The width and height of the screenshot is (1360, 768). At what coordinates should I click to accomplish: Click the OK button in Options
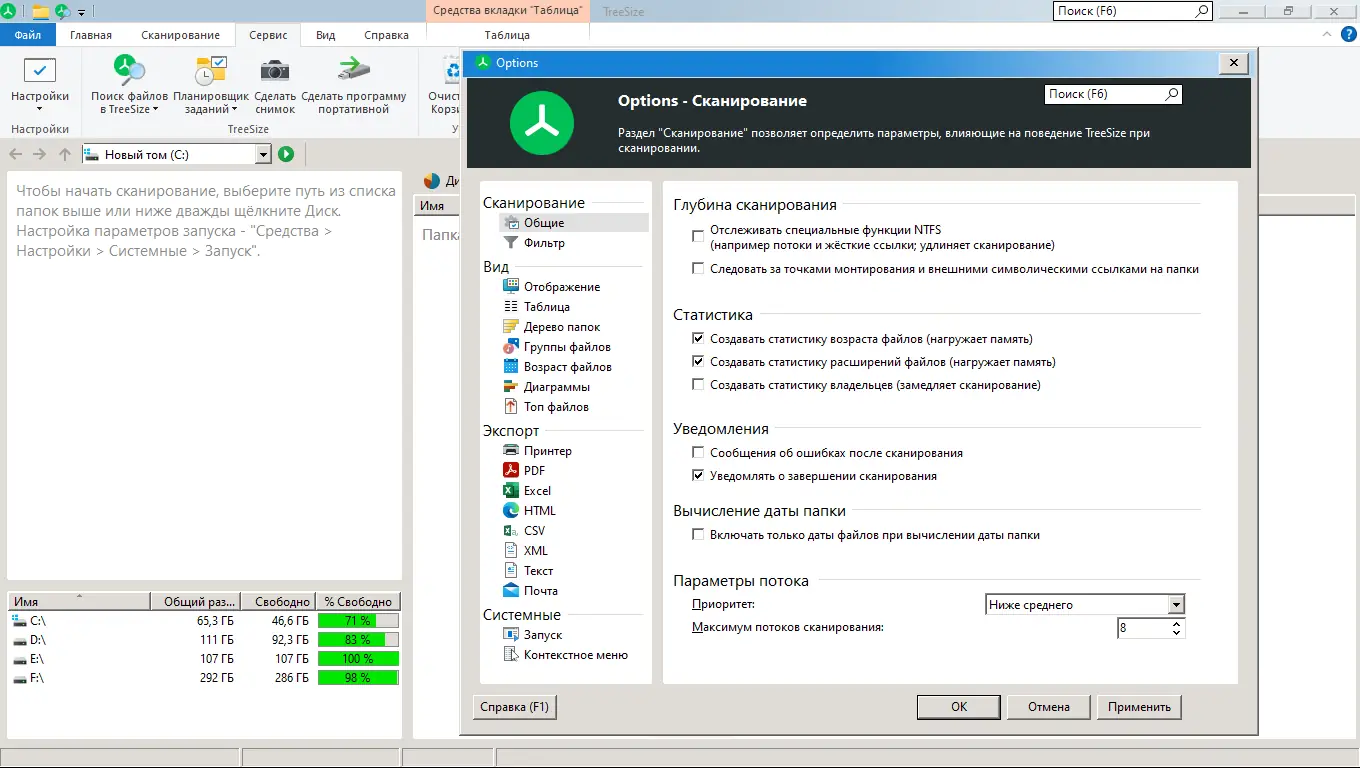click(959, 707)
